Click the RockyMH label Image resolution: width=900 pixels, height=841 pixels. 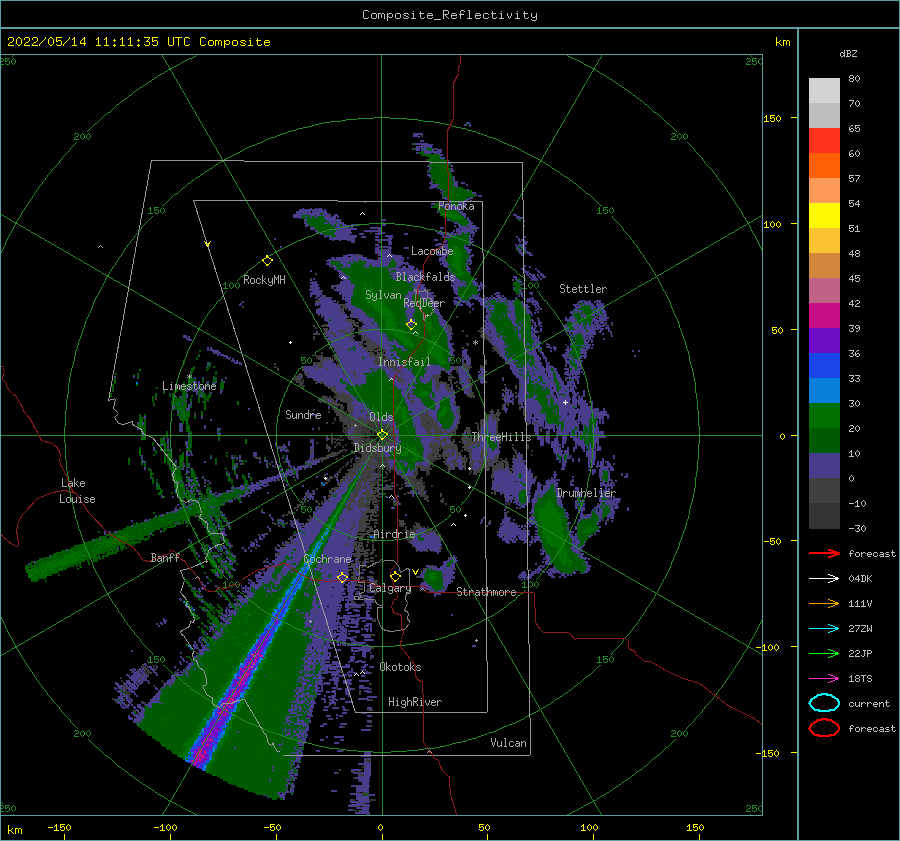[x=264, y=280]
